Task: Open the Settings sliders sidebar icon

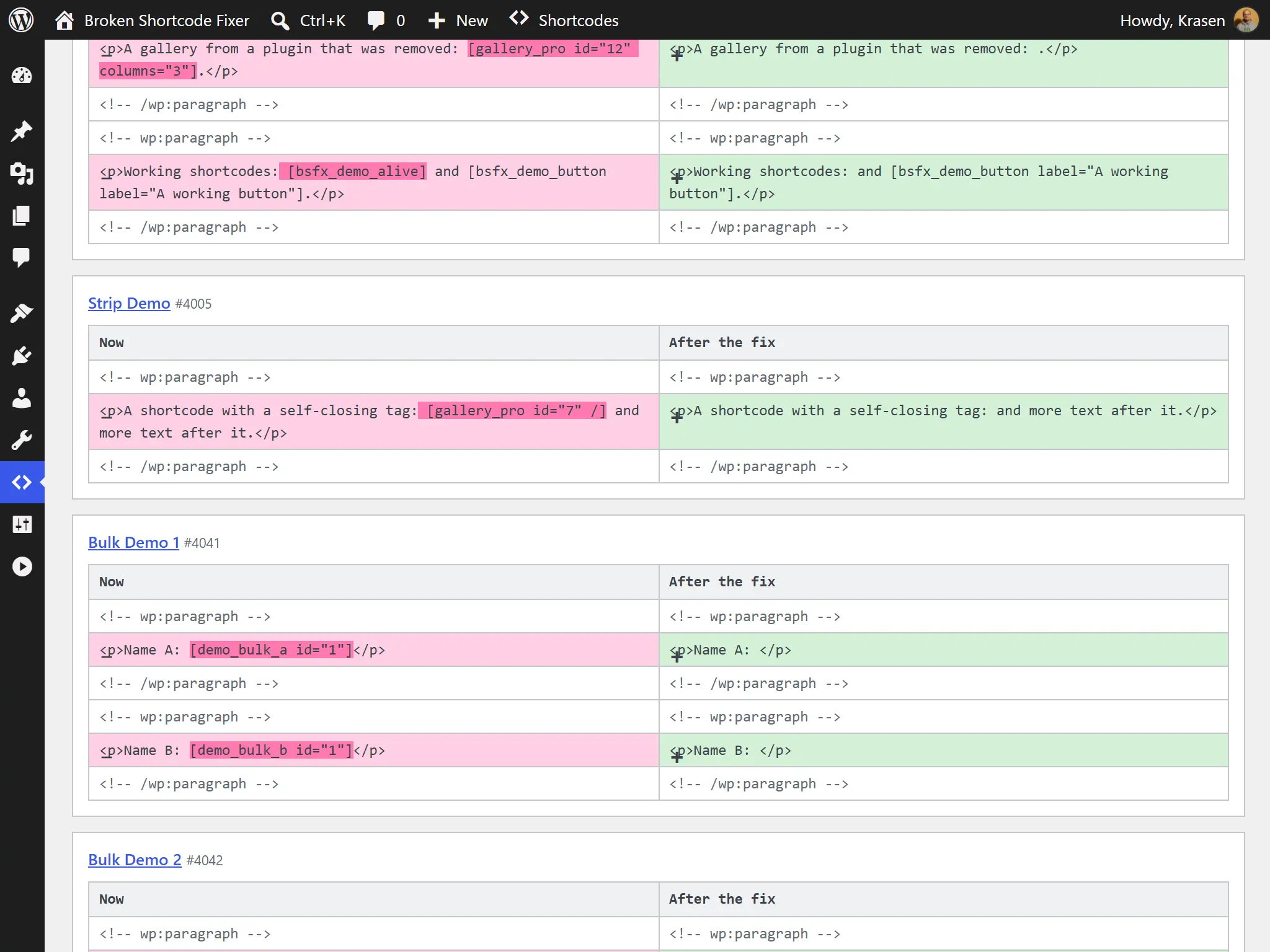Action: click(x=22, y=524)
